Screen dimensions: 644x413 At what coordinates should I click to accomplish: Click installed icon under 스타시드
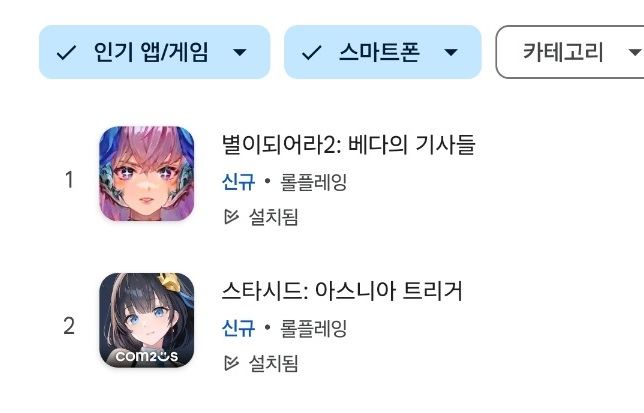pos(231,363)
